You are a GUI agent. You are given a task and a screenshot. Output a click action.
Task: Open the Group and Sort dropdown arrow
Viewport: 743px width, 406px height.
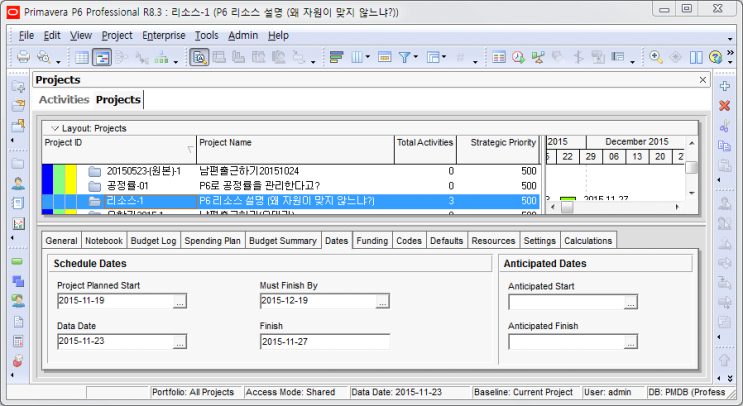444,57
